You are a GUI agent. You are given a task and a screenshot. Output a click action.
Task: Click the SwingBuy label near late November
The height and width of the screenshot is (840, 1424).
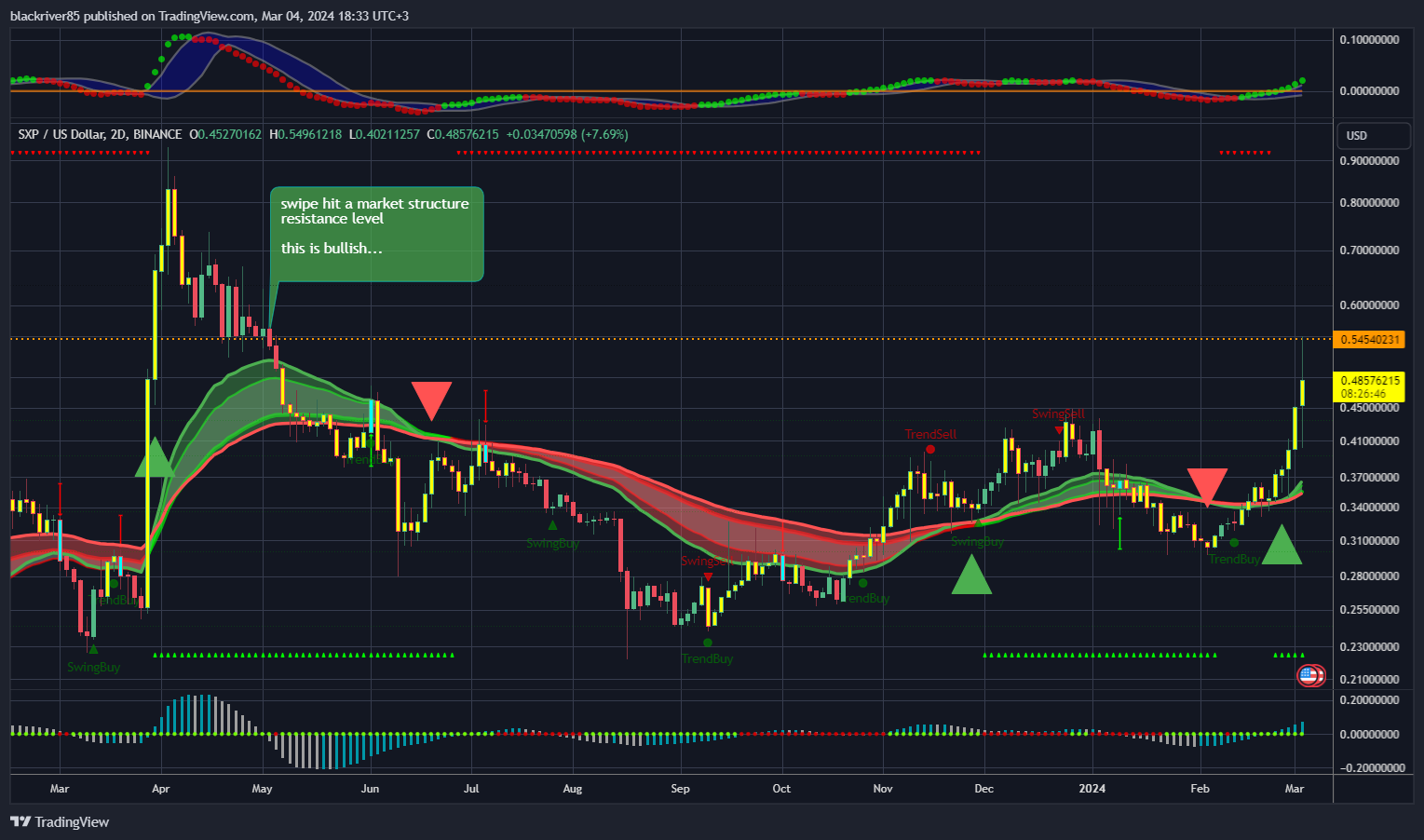(977, 542)
